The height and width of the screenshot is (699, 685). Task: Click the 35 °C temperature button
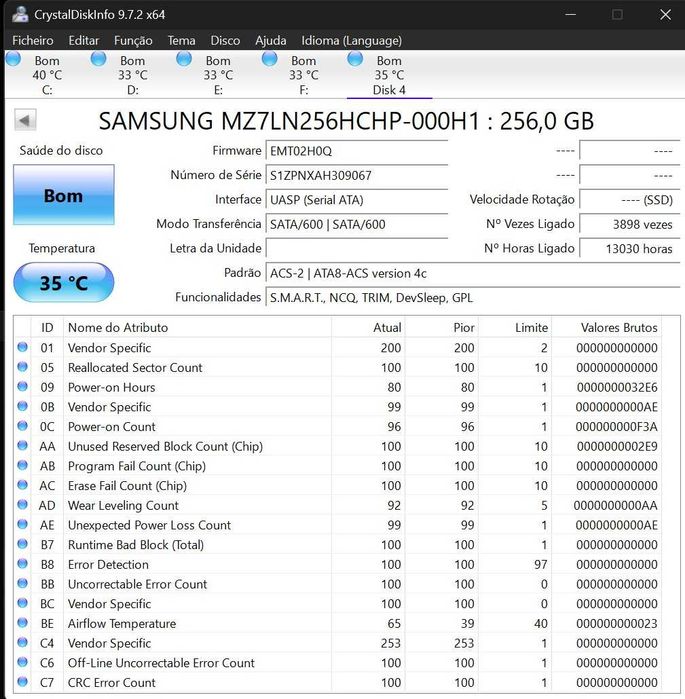64,283
